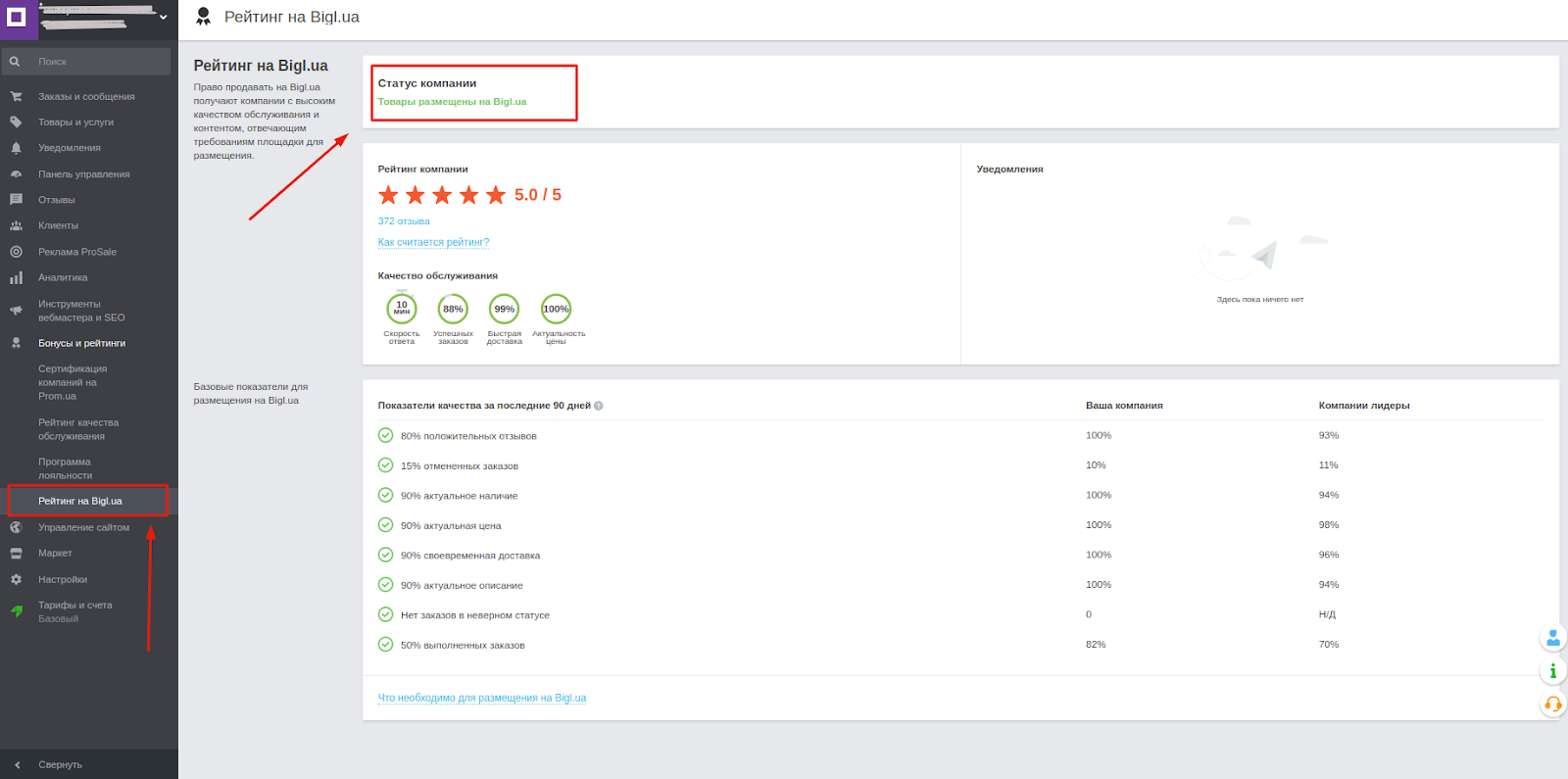
Task: Click the help question mark near 90 дней
Action: click(599, 406)
